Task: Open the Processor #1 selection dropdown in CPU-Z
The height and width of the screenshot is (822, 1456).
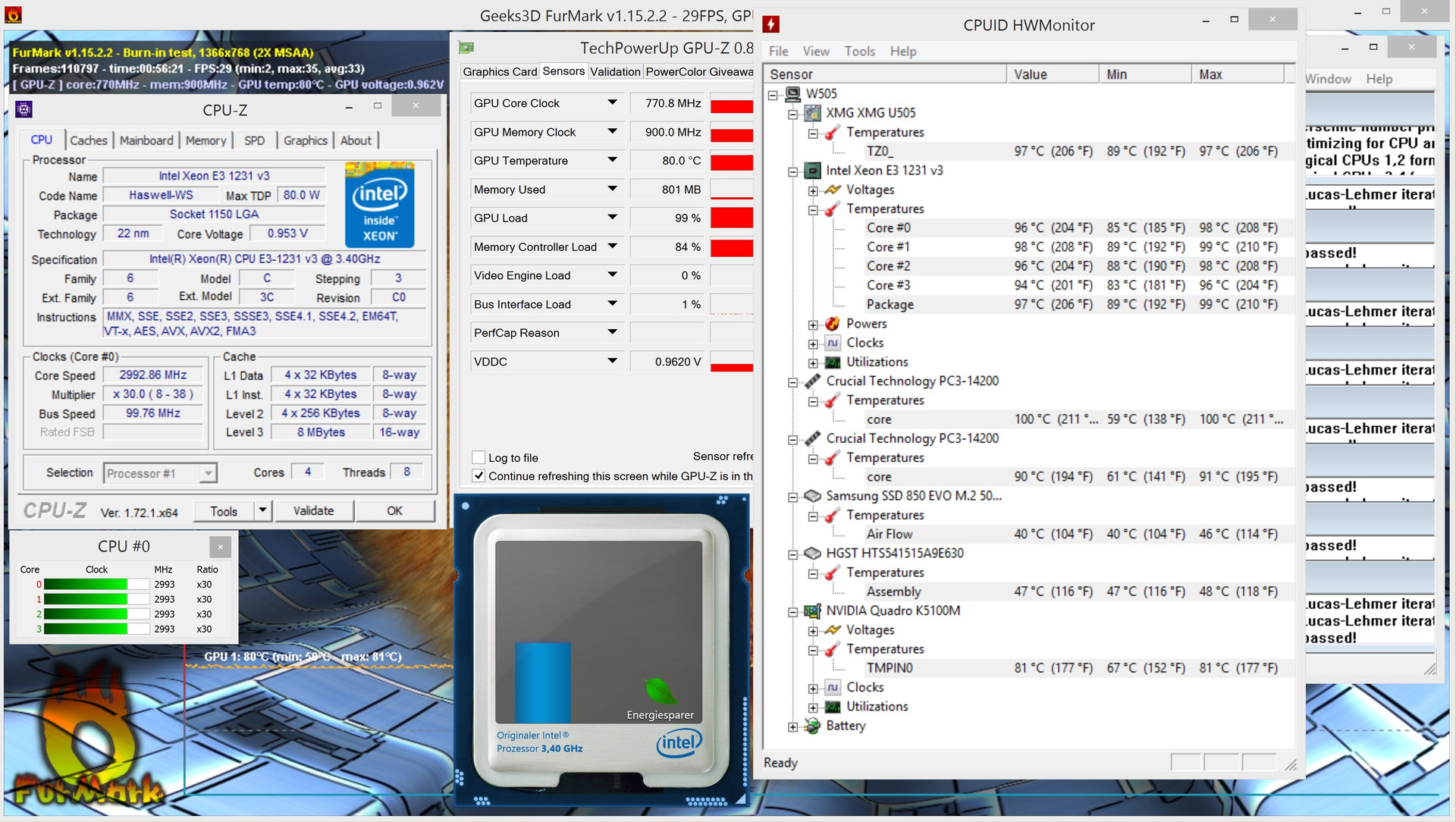Action: (209, 473)
